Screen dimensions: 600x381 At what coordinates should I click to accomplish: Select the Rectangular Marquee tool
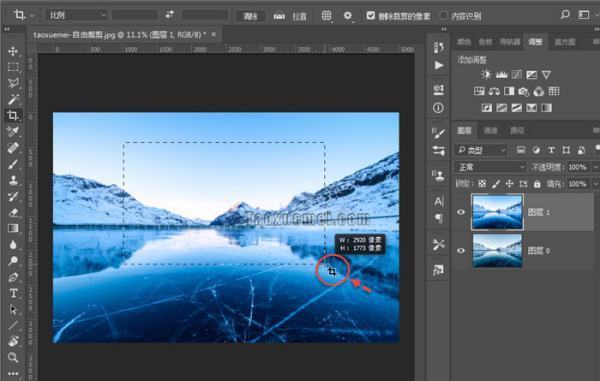tap(13, 67)
